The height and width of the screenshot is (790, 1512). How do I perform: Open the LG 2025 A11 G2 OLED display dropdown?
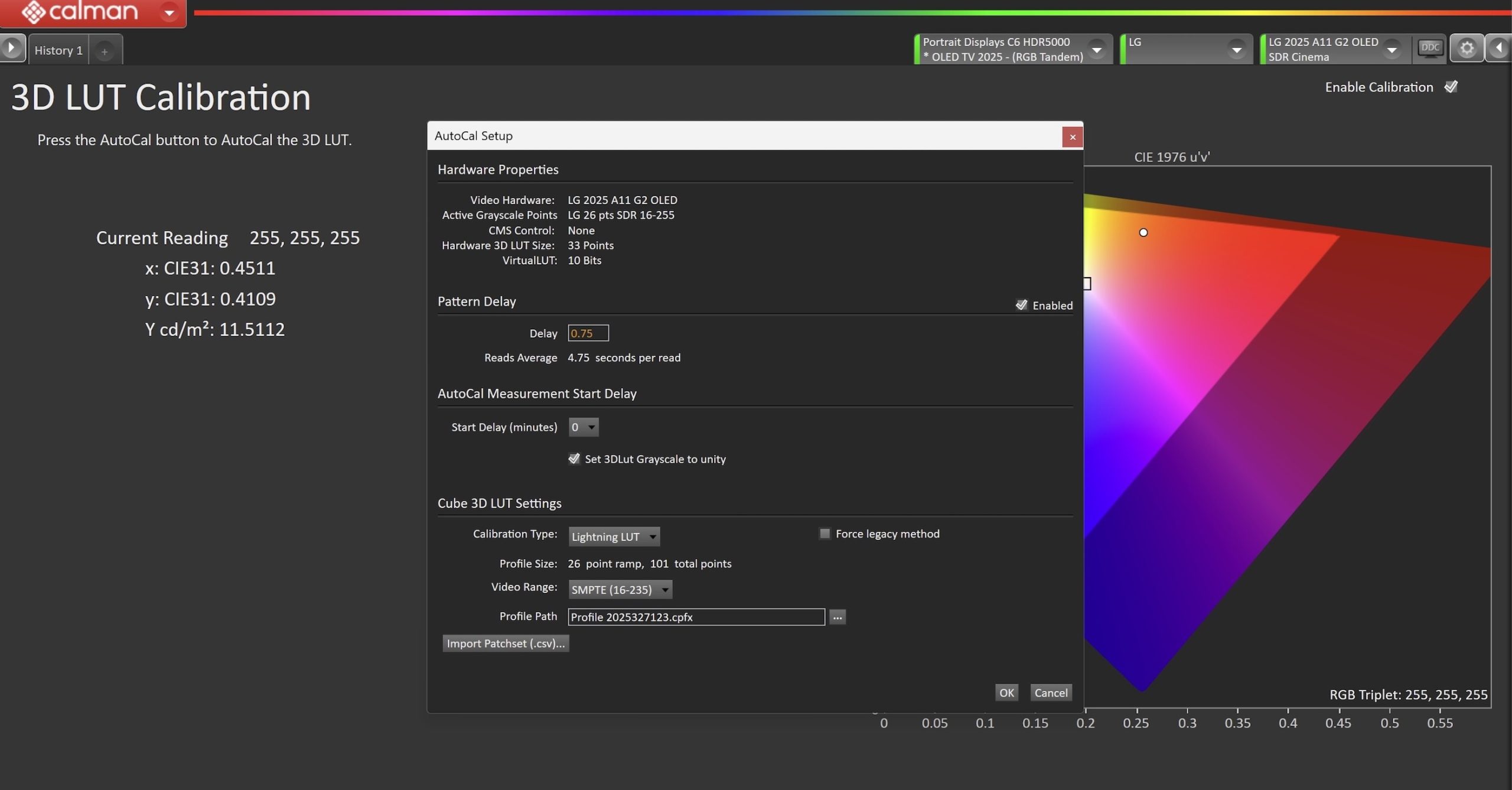click(1392, 50)
